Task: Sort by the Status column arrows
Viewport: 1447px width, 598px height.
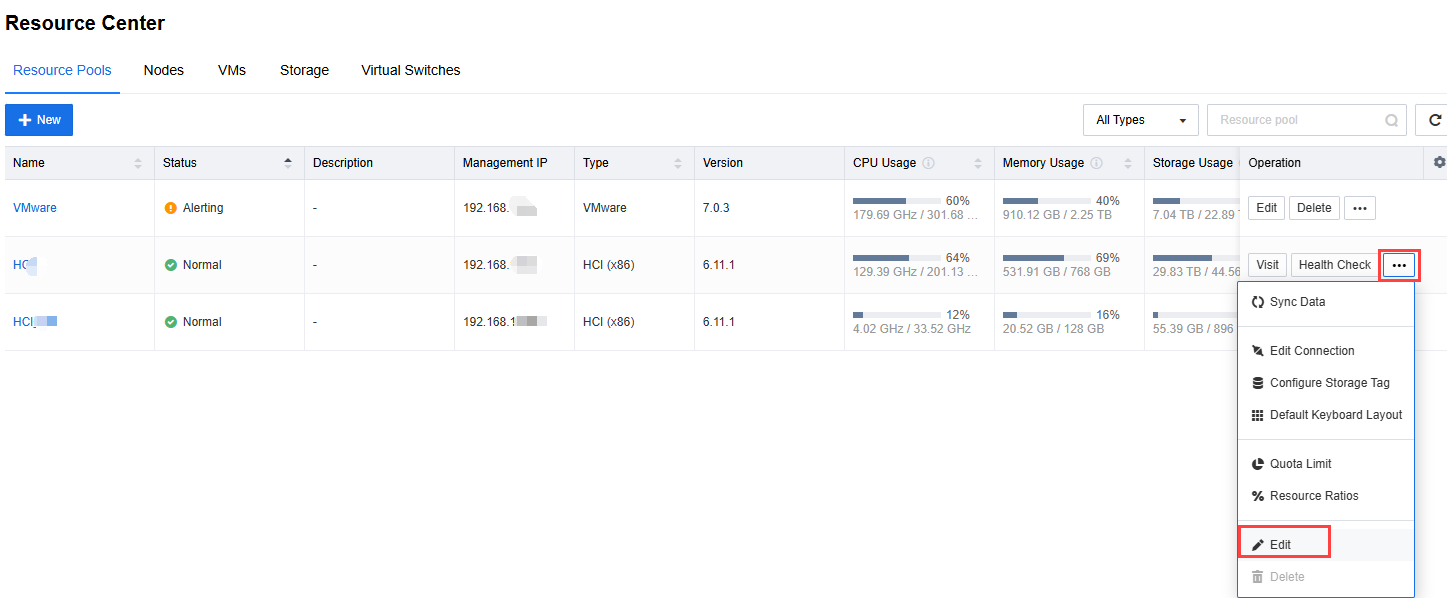Action: click(x=288, y=163)
